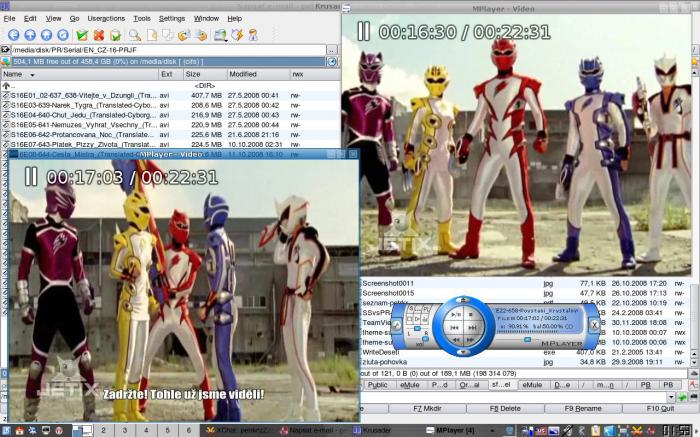Switch to the sf...el panel tab
Viewport: 700px width, 437px height.
pyautogui.click(x=501, y=385)
